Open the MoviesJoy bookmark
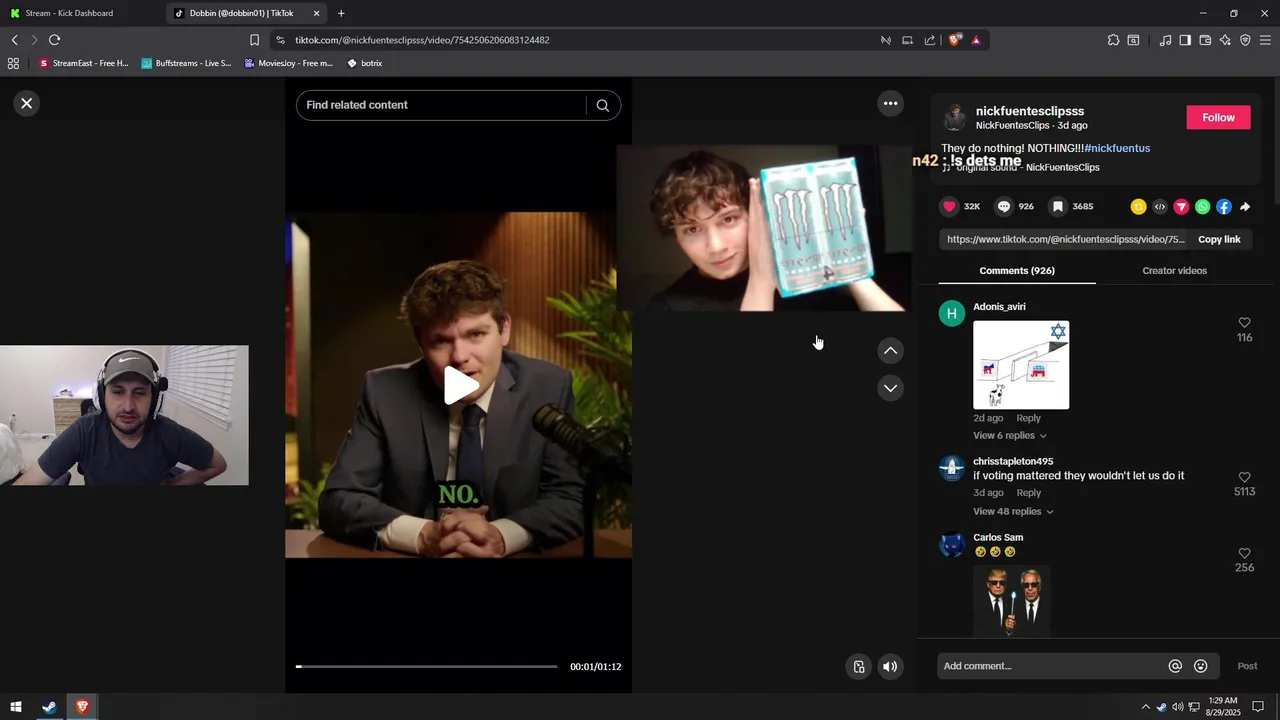The height and width of the screenshot is (720, 1280). point(289,63)
